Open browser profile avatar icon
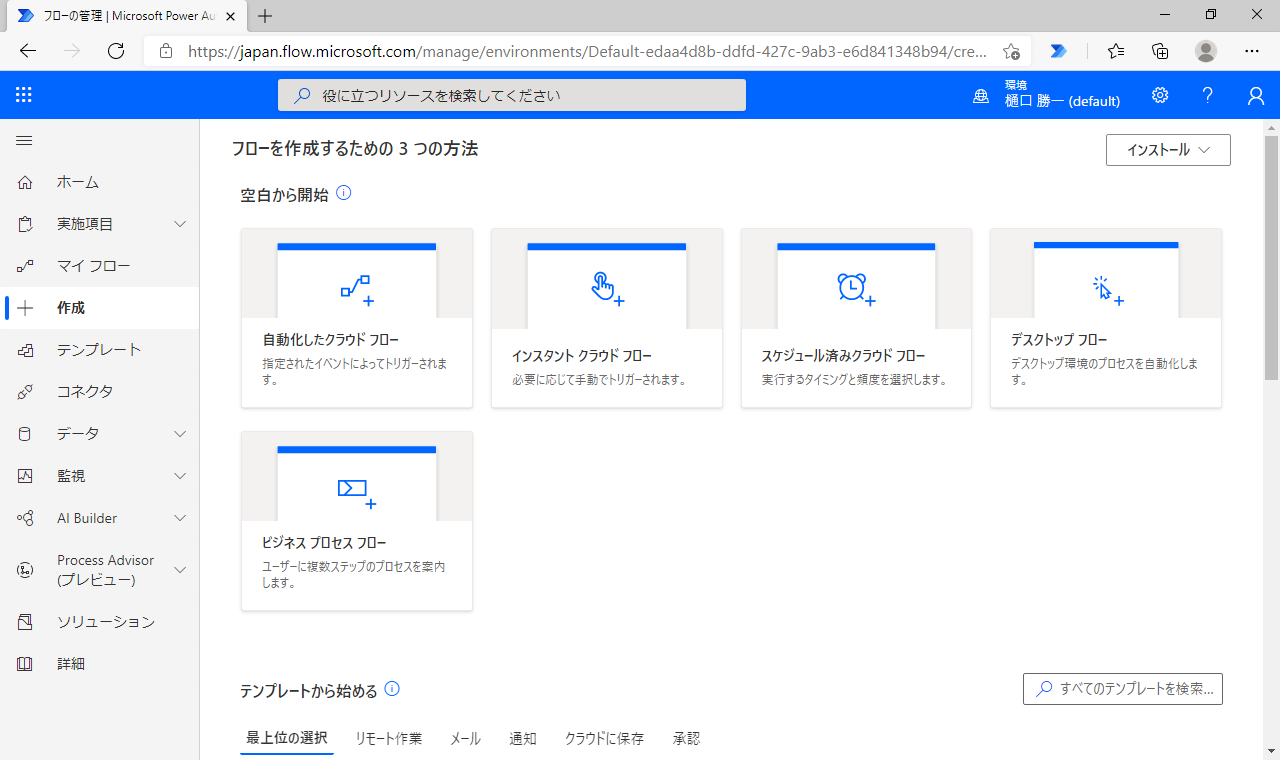Screen dimensions: 1280x760 [x=1207, y=51]
